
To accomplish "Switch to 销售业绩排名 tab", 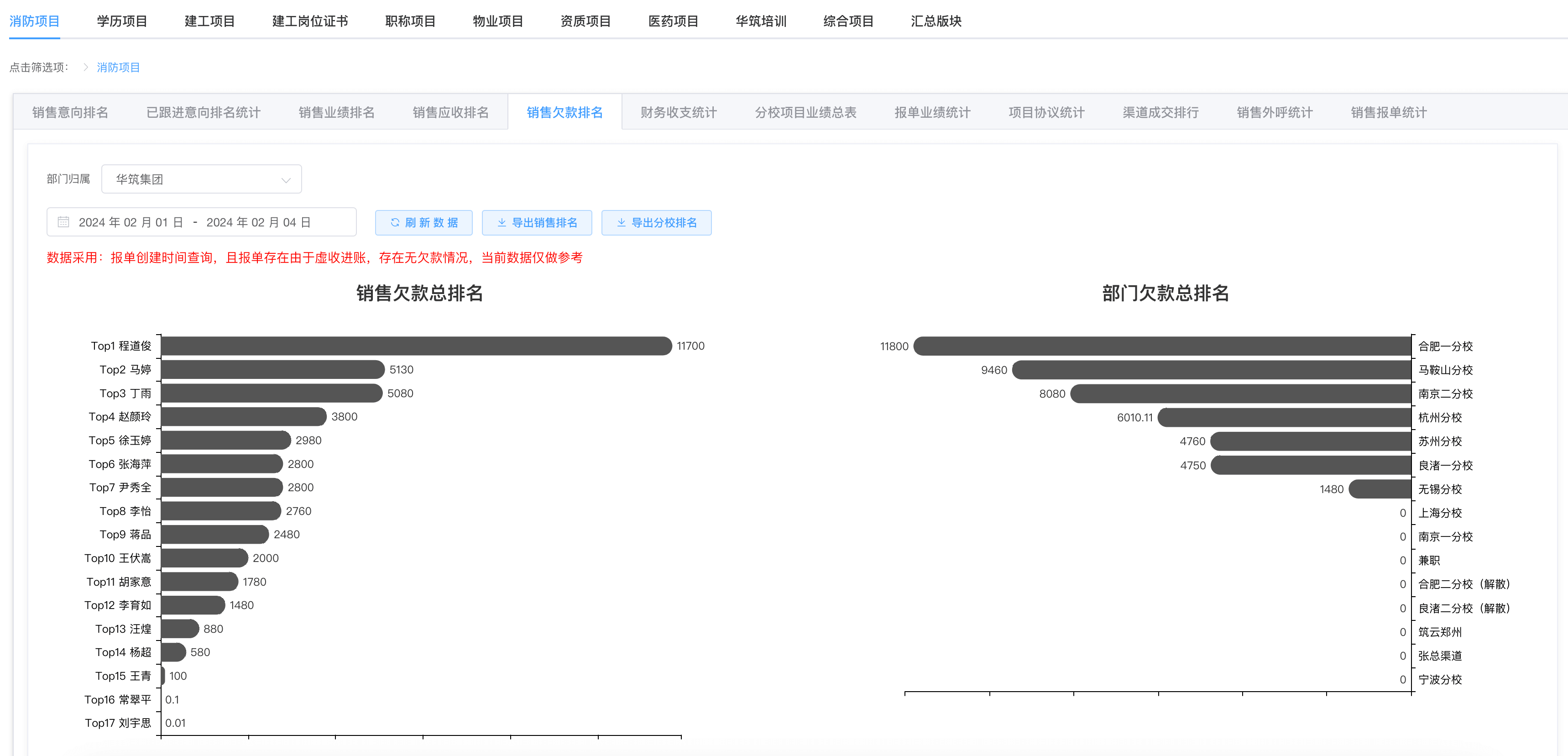I will pos(336,113).
